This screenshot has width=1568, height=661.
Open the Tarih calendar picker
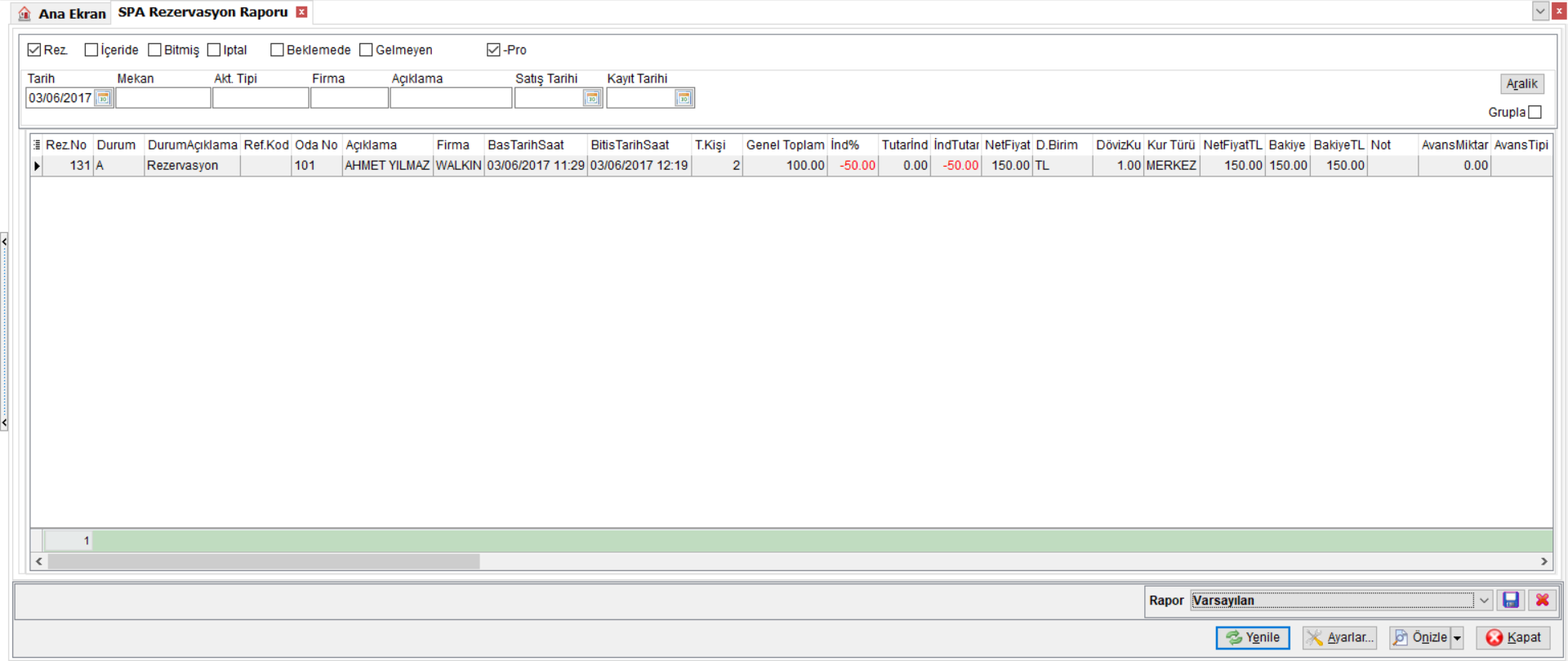point(104,98)
